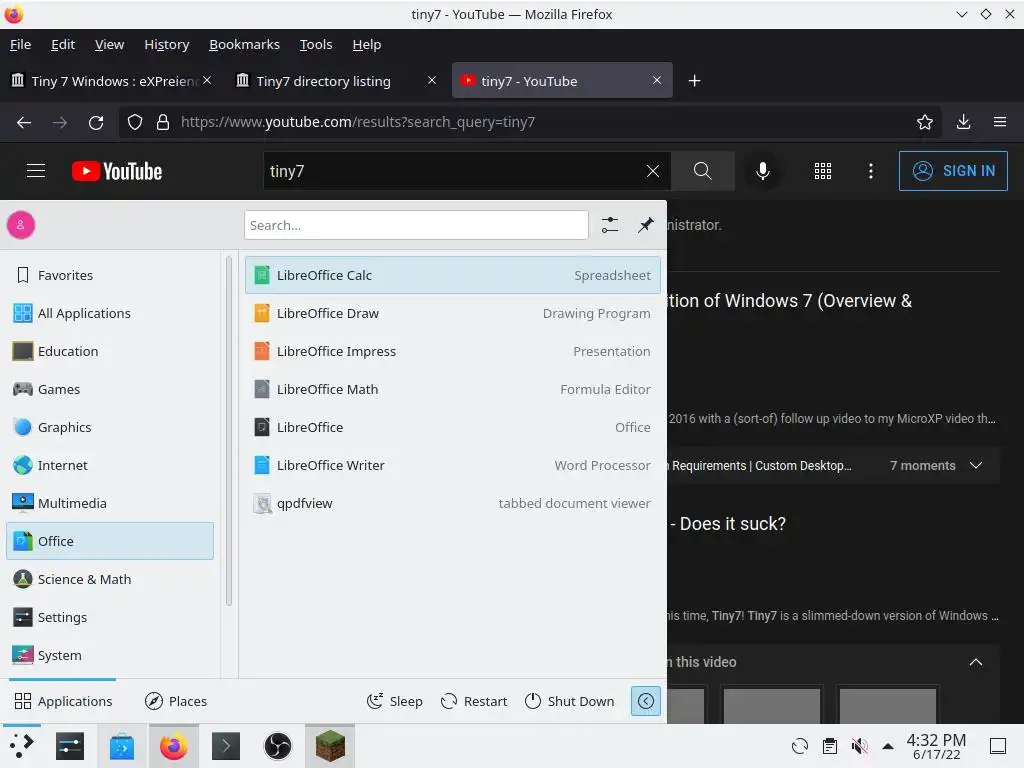This screenshot has width=1024, height=768.
Task: Click the Restart button
Action: point(474,701)
